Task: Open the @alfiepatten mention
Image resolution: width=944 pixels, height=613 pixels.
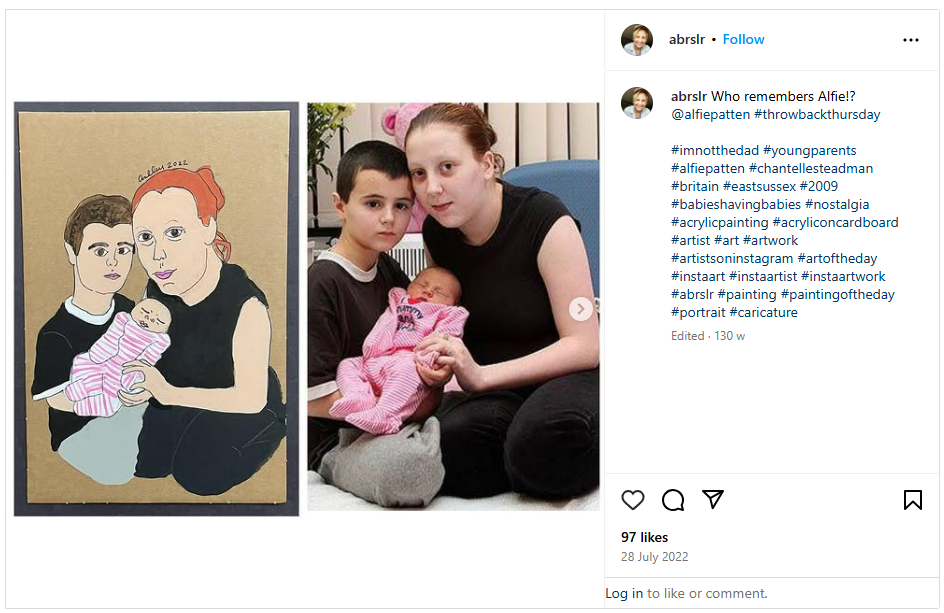Action: (x=710, y=114)
